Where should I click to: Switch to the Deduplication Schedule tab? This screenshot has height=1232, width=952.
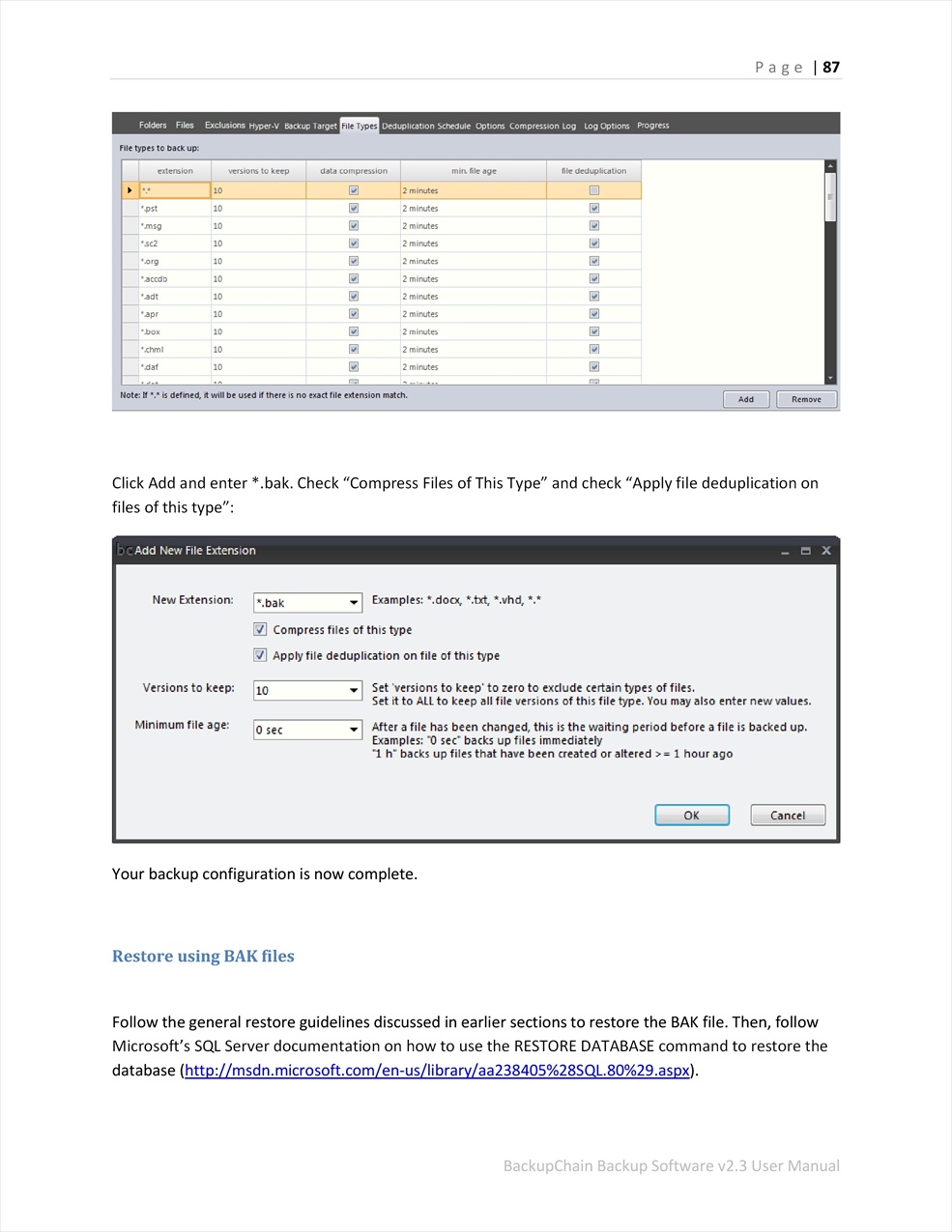[x=425, y=126]
